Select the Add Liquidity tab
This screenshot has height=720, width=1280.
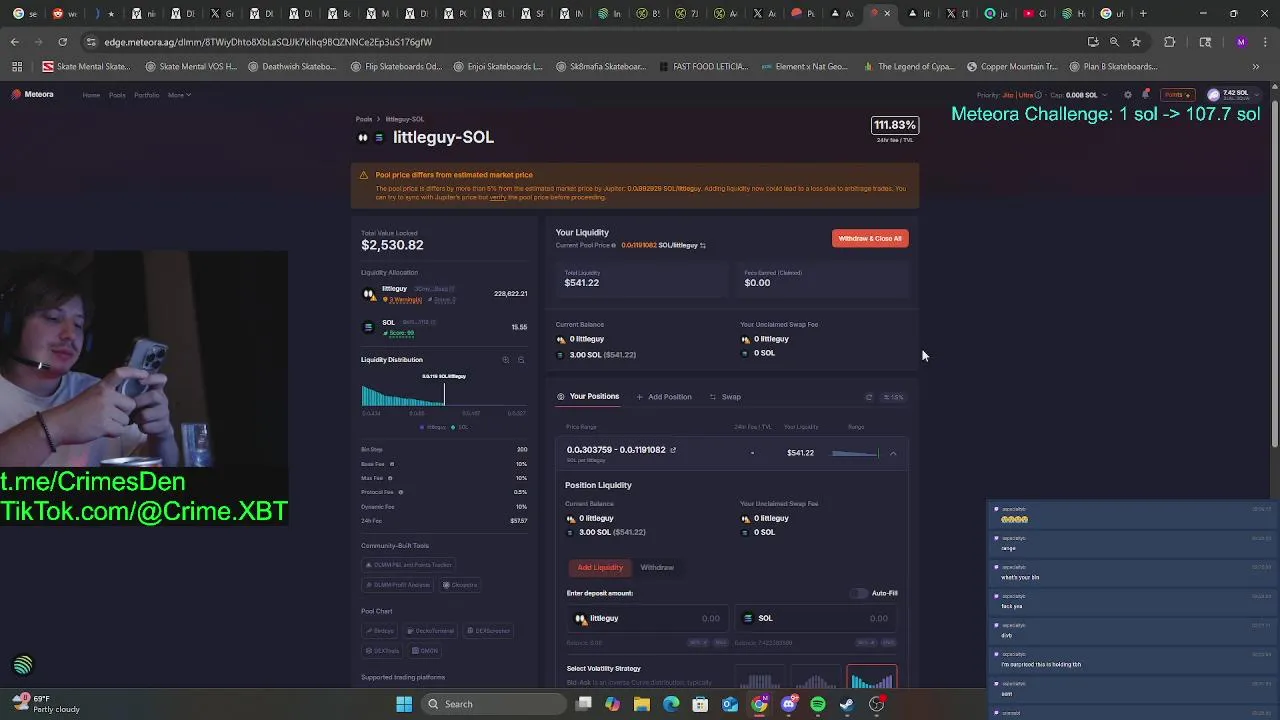(600, 567)
